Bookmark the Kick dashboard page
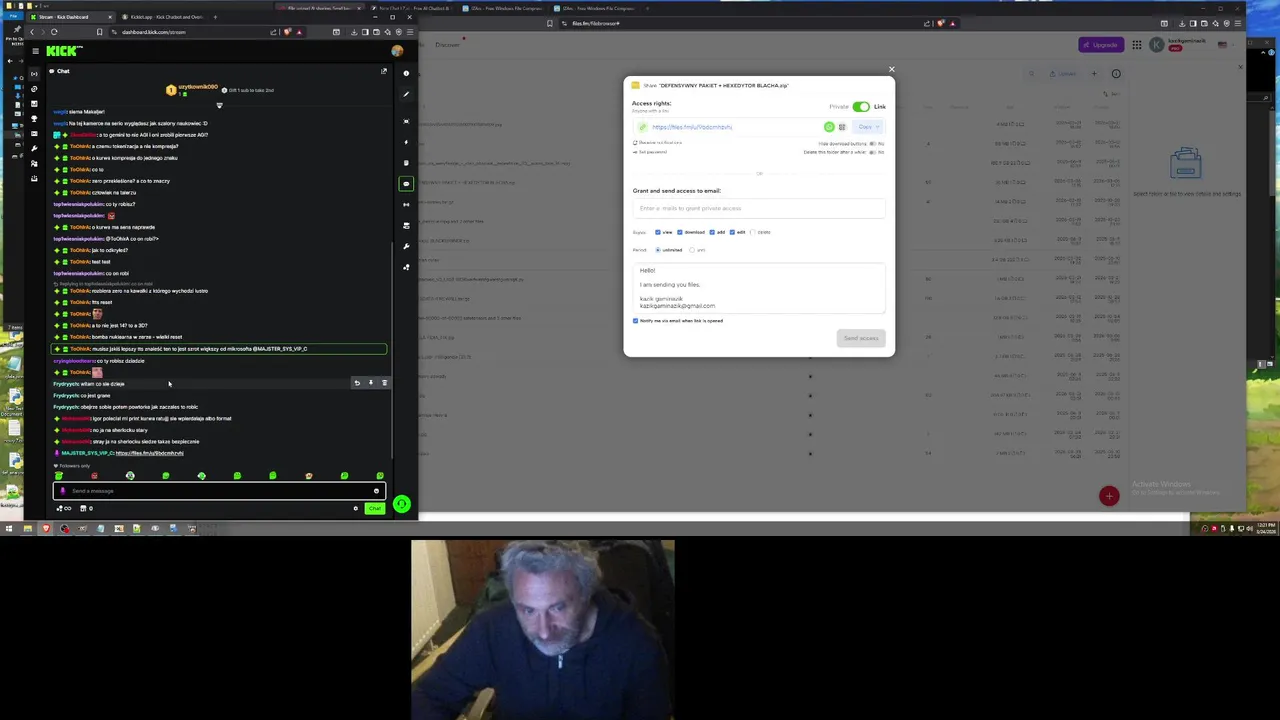The width and height of the screenshot is (1280, 720). click(x=99, y=32)
